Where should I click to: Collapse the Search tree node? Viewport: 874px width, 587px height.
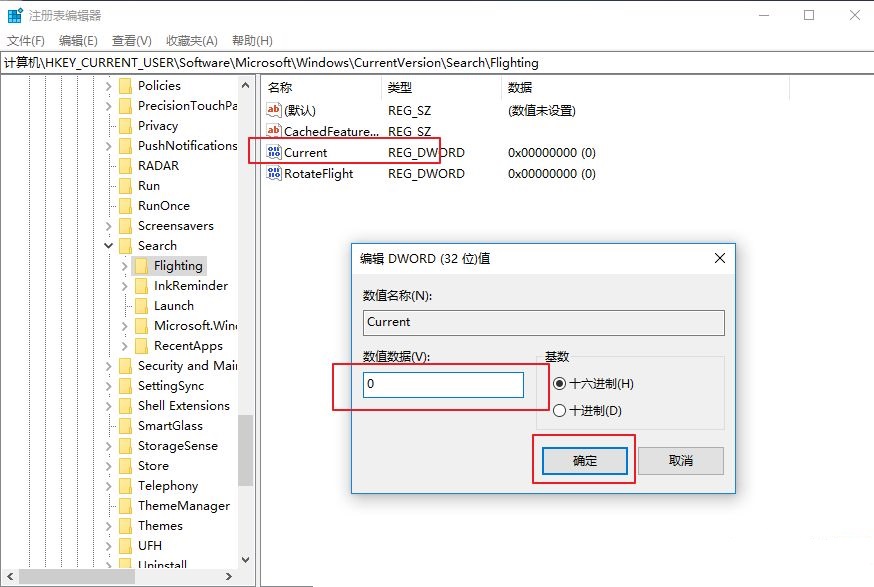pos(108,245)
